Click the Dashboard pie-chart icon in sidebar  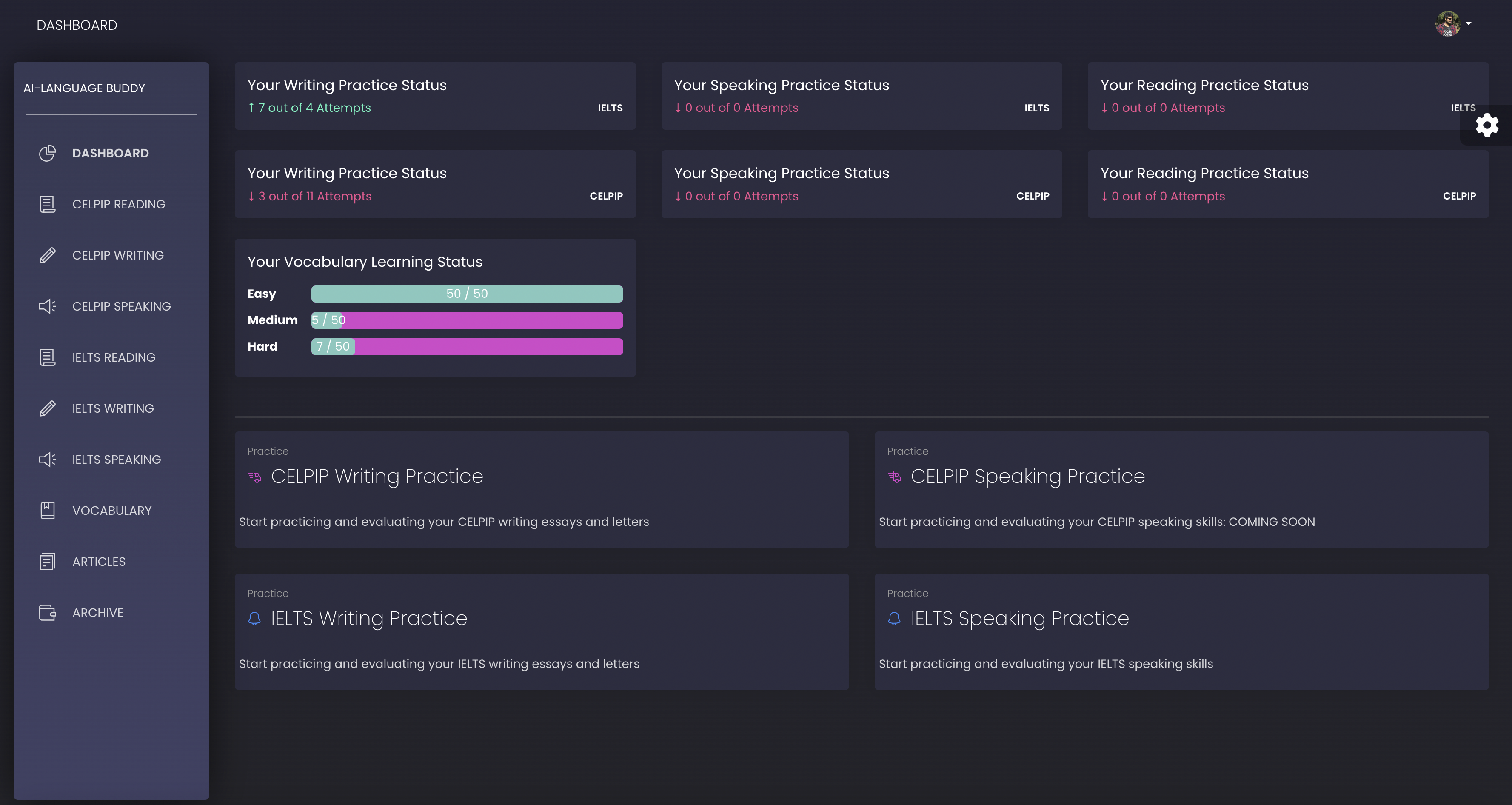point(48,153)
